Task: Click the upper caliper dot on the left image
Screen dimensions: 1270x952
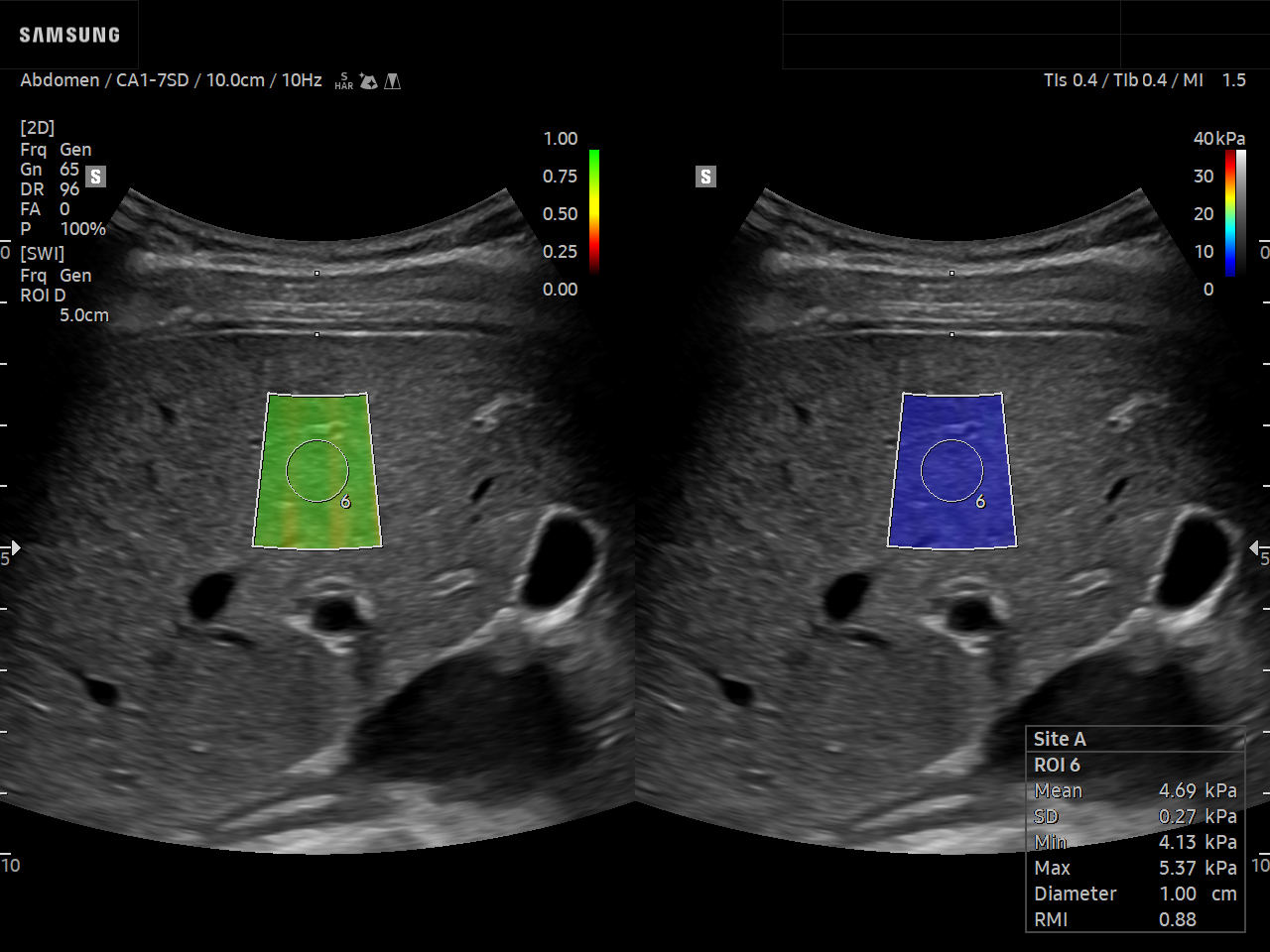Action: coord(317,273)
